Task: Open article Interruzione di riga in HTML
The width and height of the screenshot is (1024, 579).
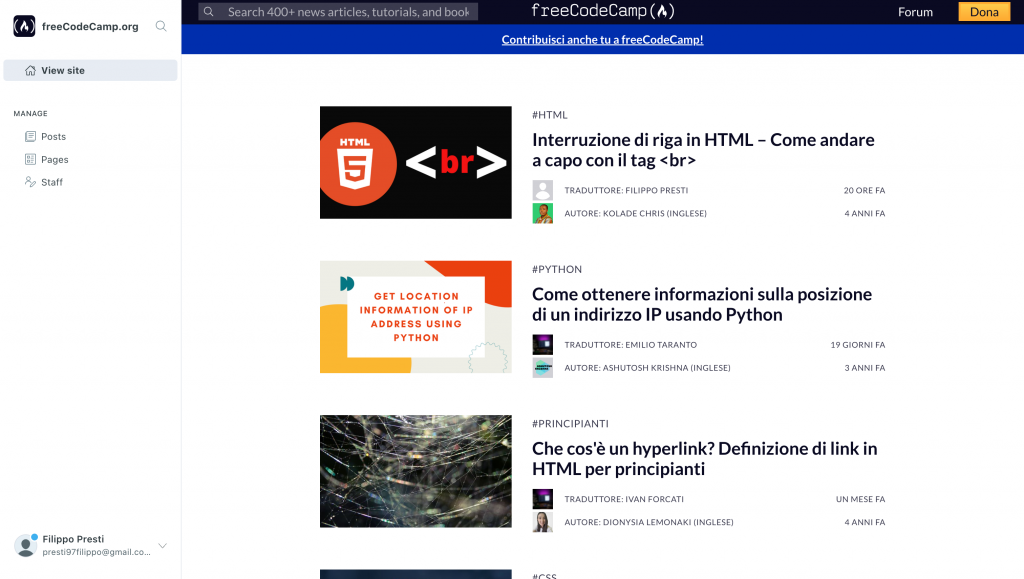Action: (703, 150)
